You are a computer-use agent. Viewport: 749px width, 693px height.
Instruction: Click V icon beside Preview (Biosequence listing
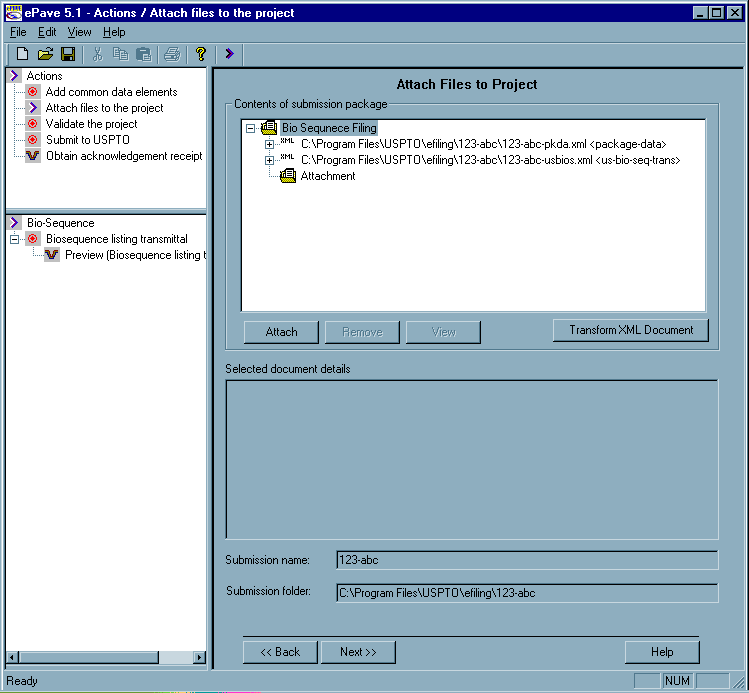52,255
